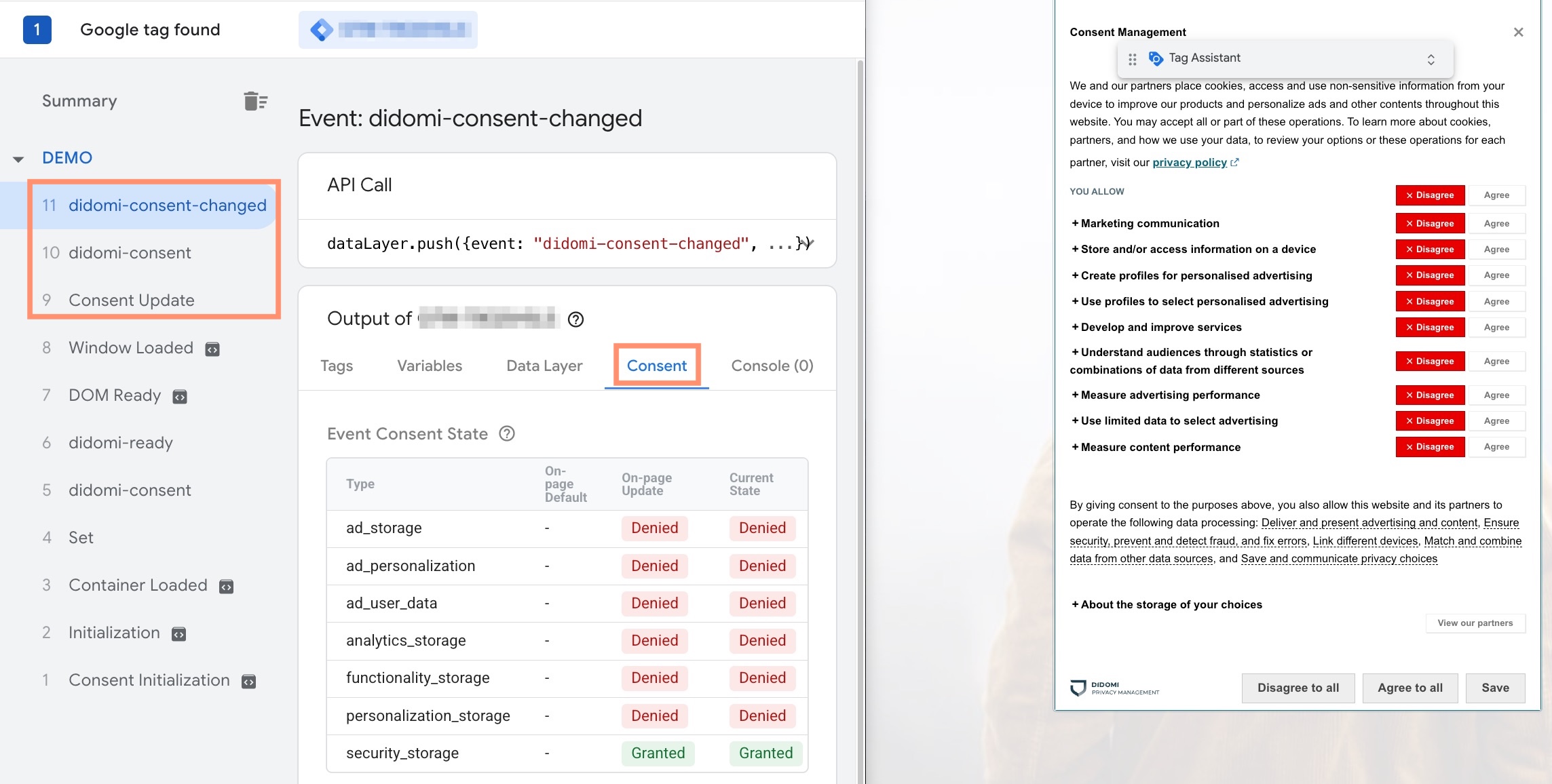Expand the Tag Assistant widget arrows
Viewport: 1552px width, 784px height.
tap(1431, 59)
